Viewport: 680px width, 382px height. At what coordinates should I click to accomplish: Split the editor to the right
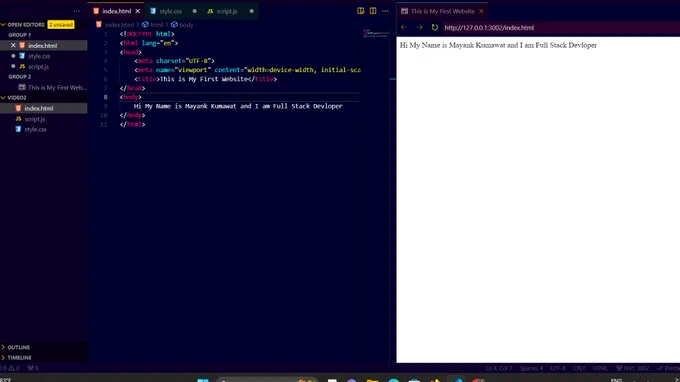tap(373, 11)
